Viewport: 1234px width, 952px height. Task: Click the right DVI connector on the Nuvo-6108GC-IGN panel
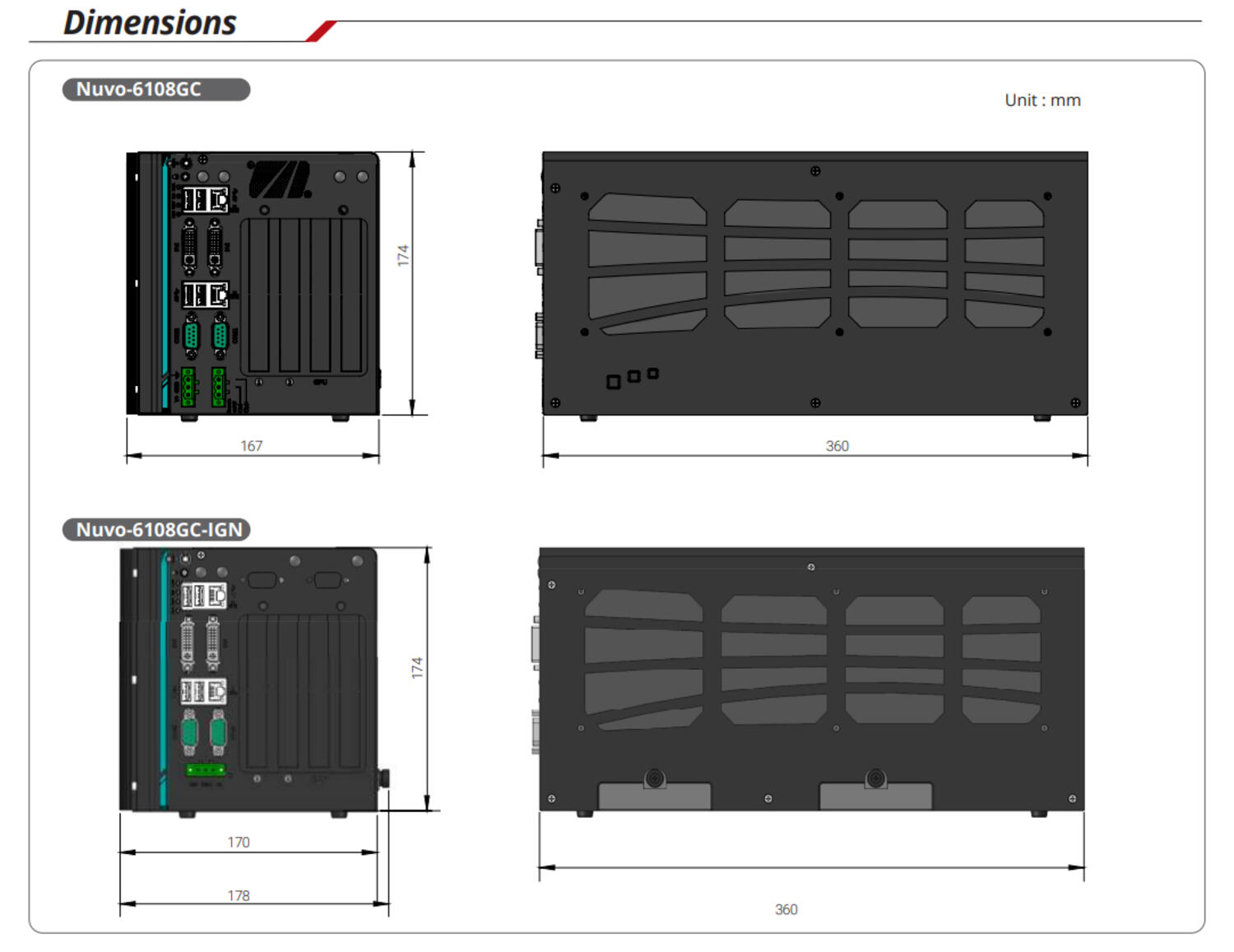pyautogui.click(x=212, y=642)
